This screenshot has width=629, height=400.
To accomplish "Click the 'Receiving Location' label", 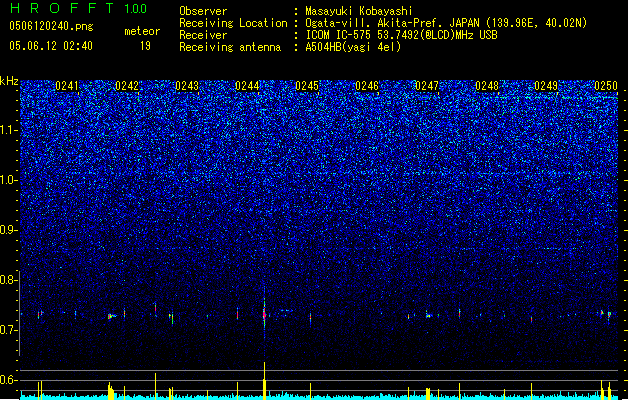I will [233, 23].
